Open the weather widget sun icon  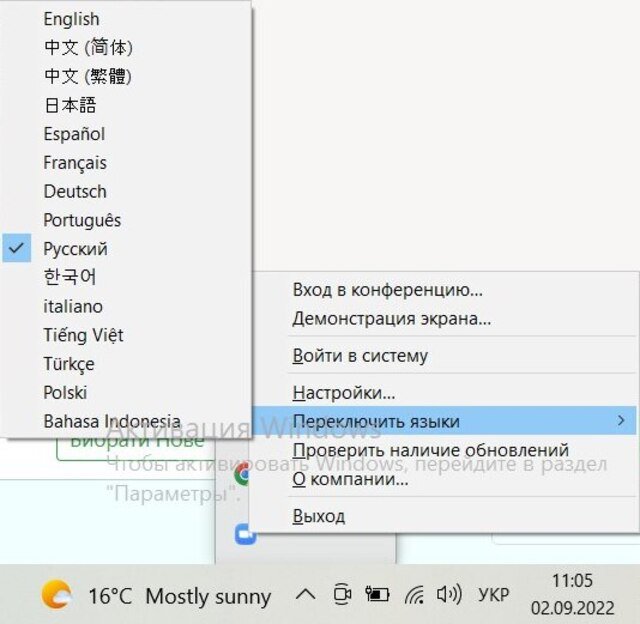tap(56, 596)
